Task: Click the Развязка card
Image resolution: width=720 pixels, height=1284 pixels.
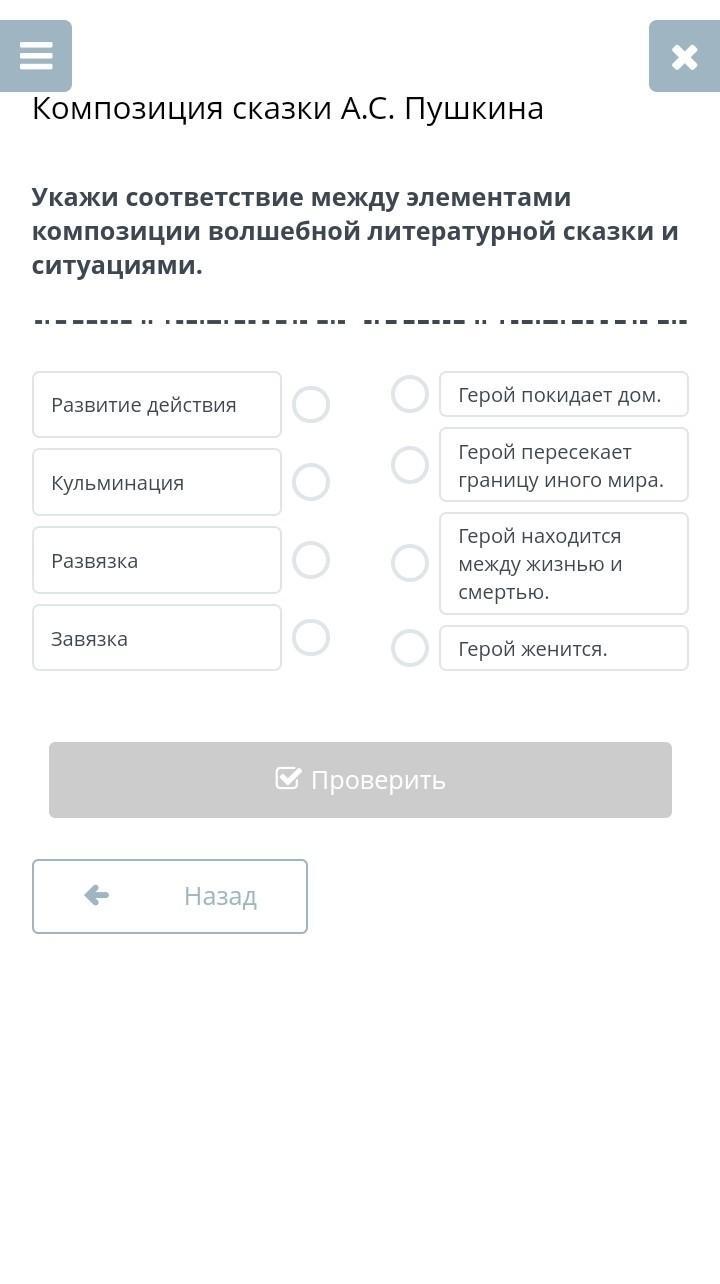Action: 157,560
